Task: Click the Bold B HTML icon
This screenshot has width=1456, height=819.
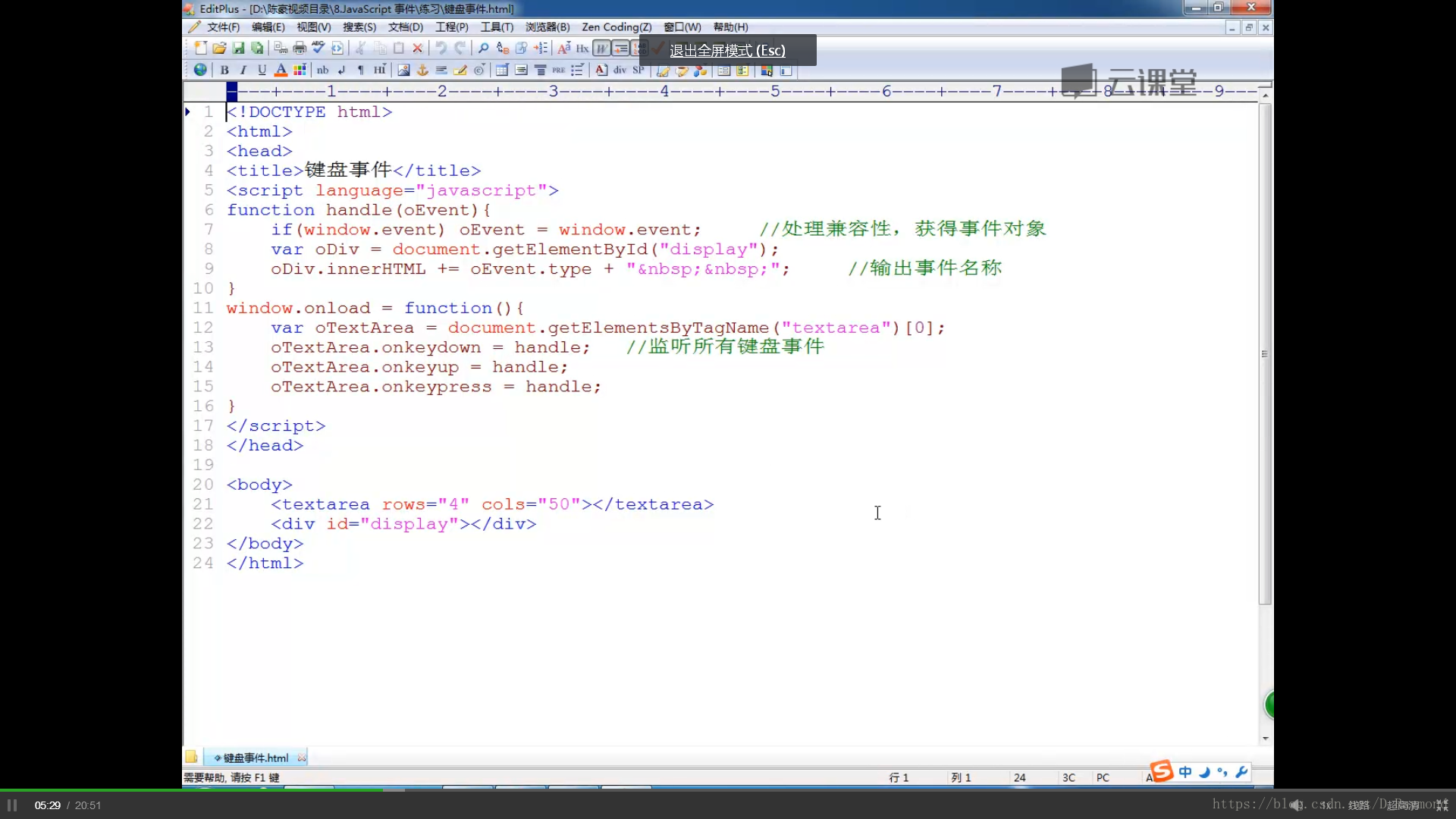Action: click(x=224, y=70)
